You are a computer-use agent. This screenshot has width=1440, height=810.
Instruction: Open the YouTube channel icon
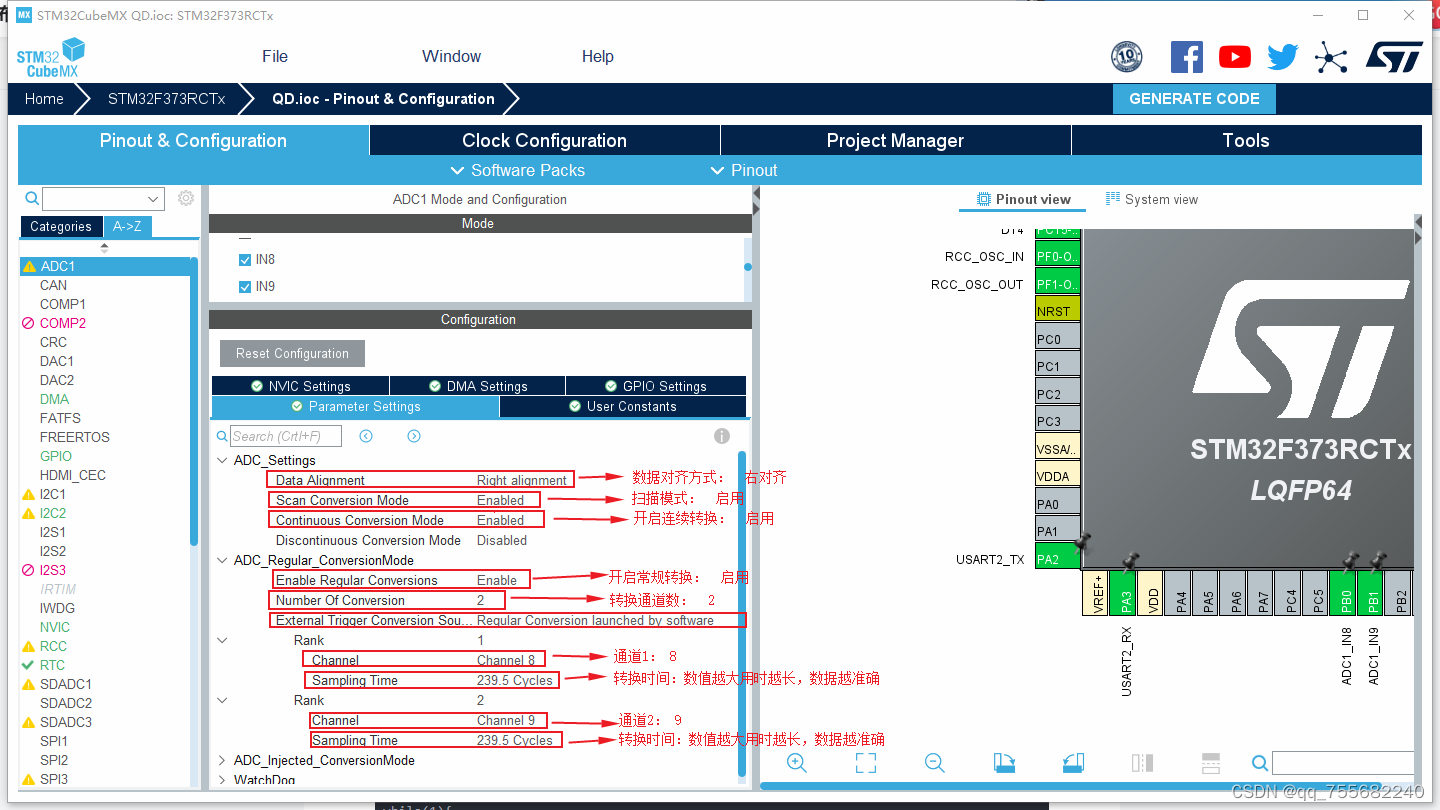pos(1235,57)
